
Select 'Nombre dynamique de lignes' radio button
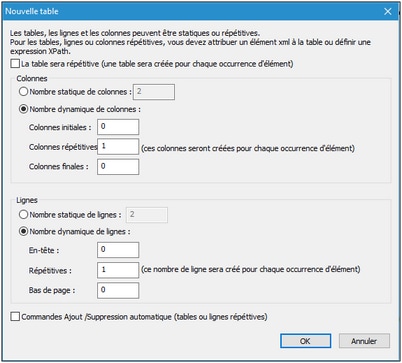23,232
